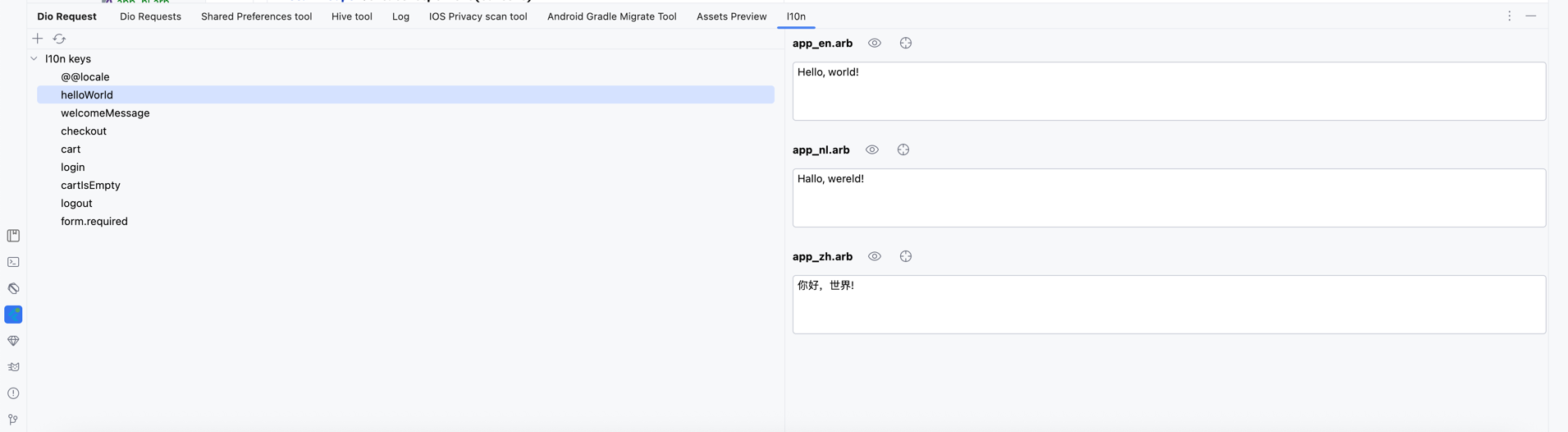Screen dimensions: 1568x432
Task: Open the Git branch icon in sidebar
Action: click(13, 419)
